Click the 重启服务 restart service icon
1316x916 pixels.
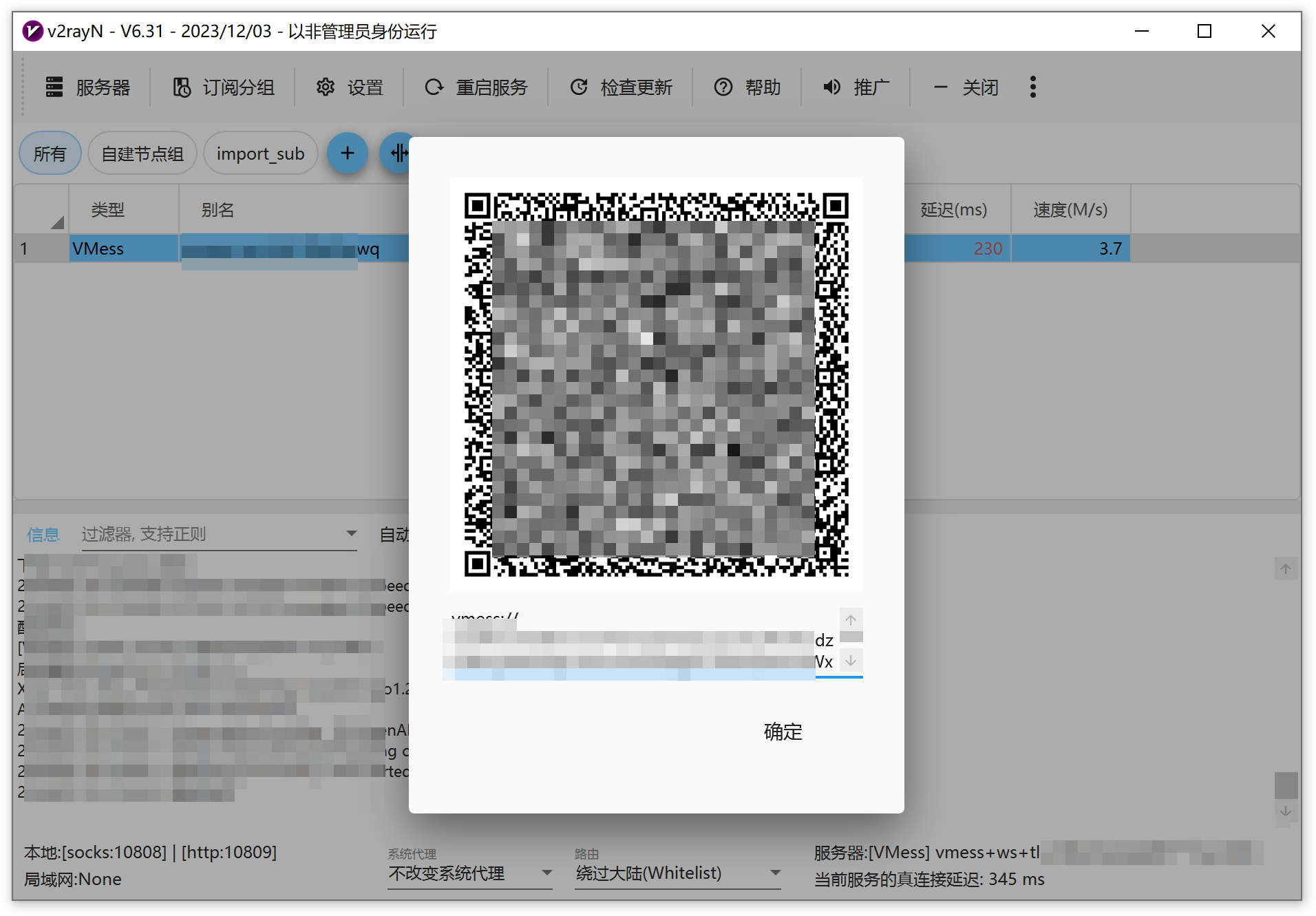pyautogui.click(x=434, y=87)
